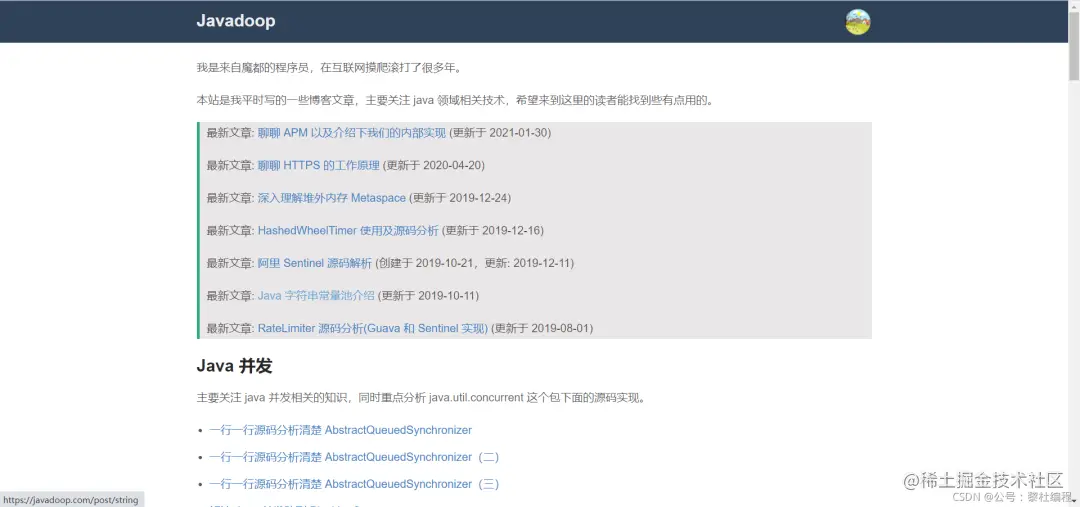Click the scrollbar up arrow

coord(1074,5)
